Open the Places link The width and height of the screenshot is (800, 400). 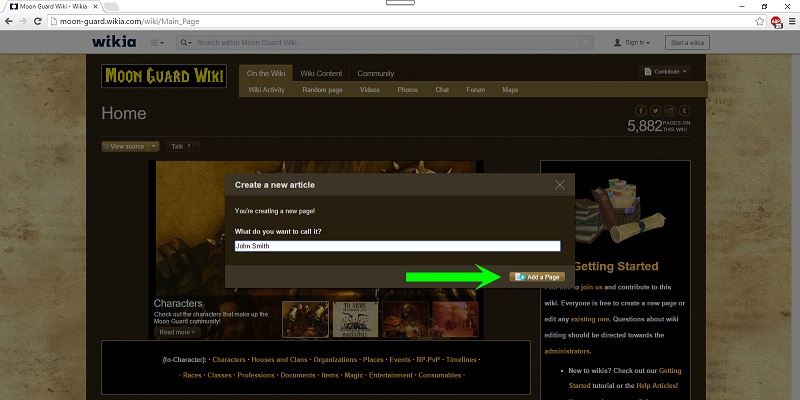click(x=373, y=360)
